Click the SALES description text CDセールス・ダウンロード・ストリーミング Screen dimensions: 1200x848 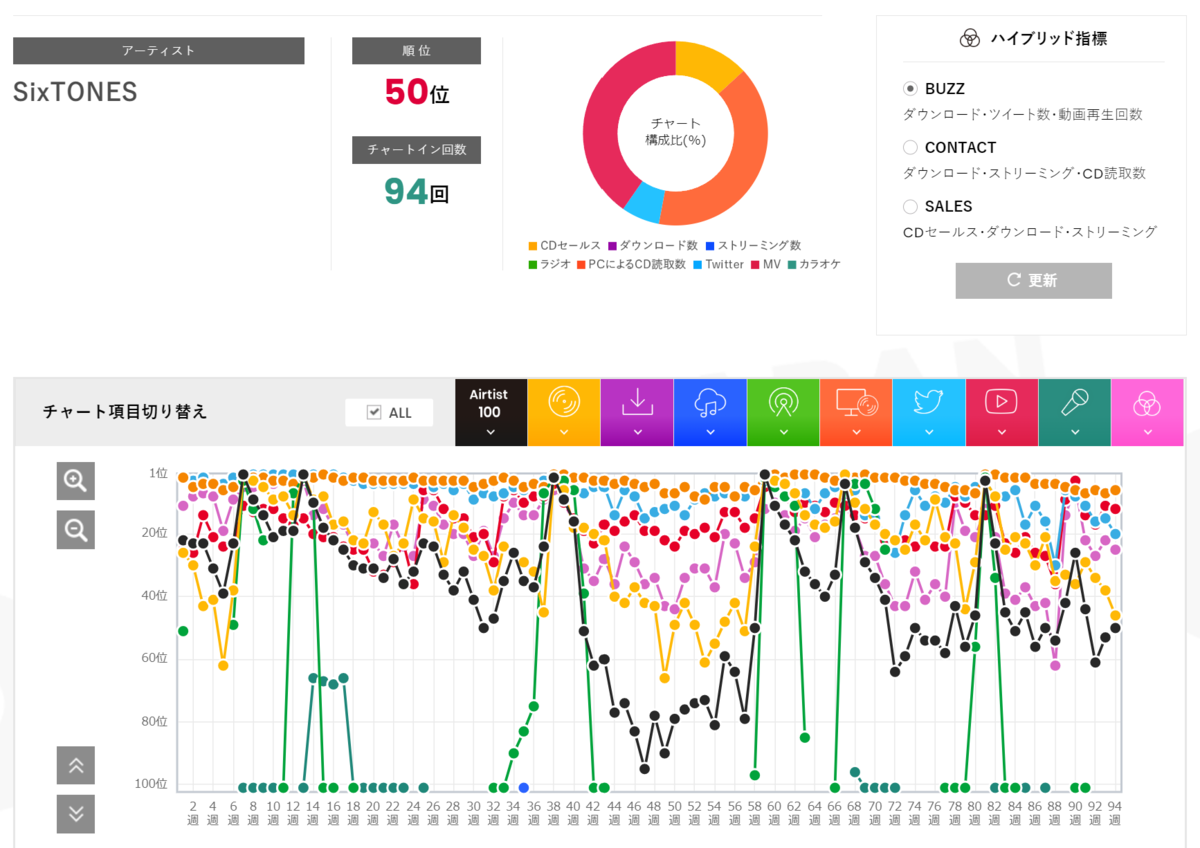(1030, 232)
